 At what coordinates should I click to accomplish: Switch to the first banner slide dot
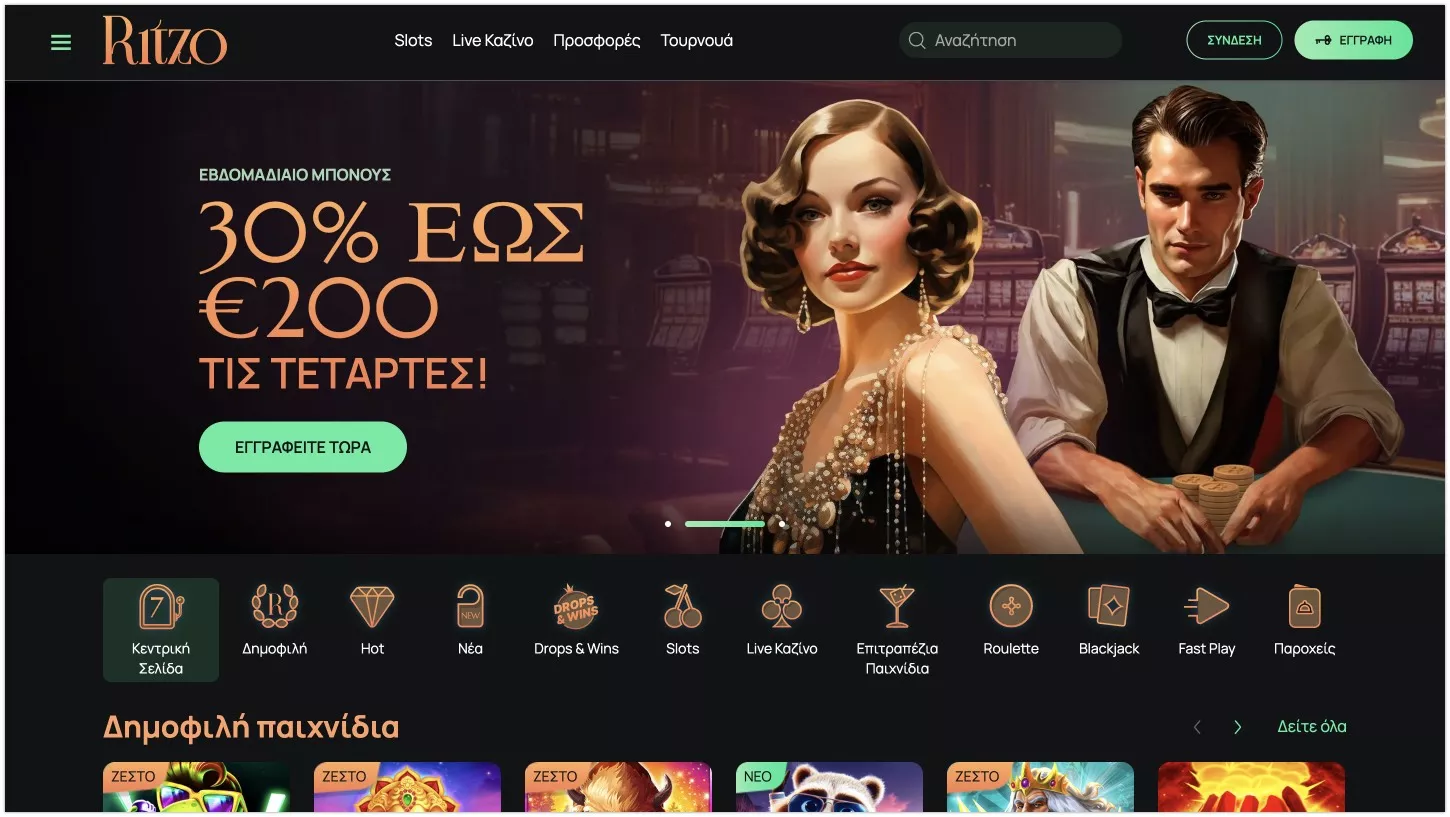668,523
